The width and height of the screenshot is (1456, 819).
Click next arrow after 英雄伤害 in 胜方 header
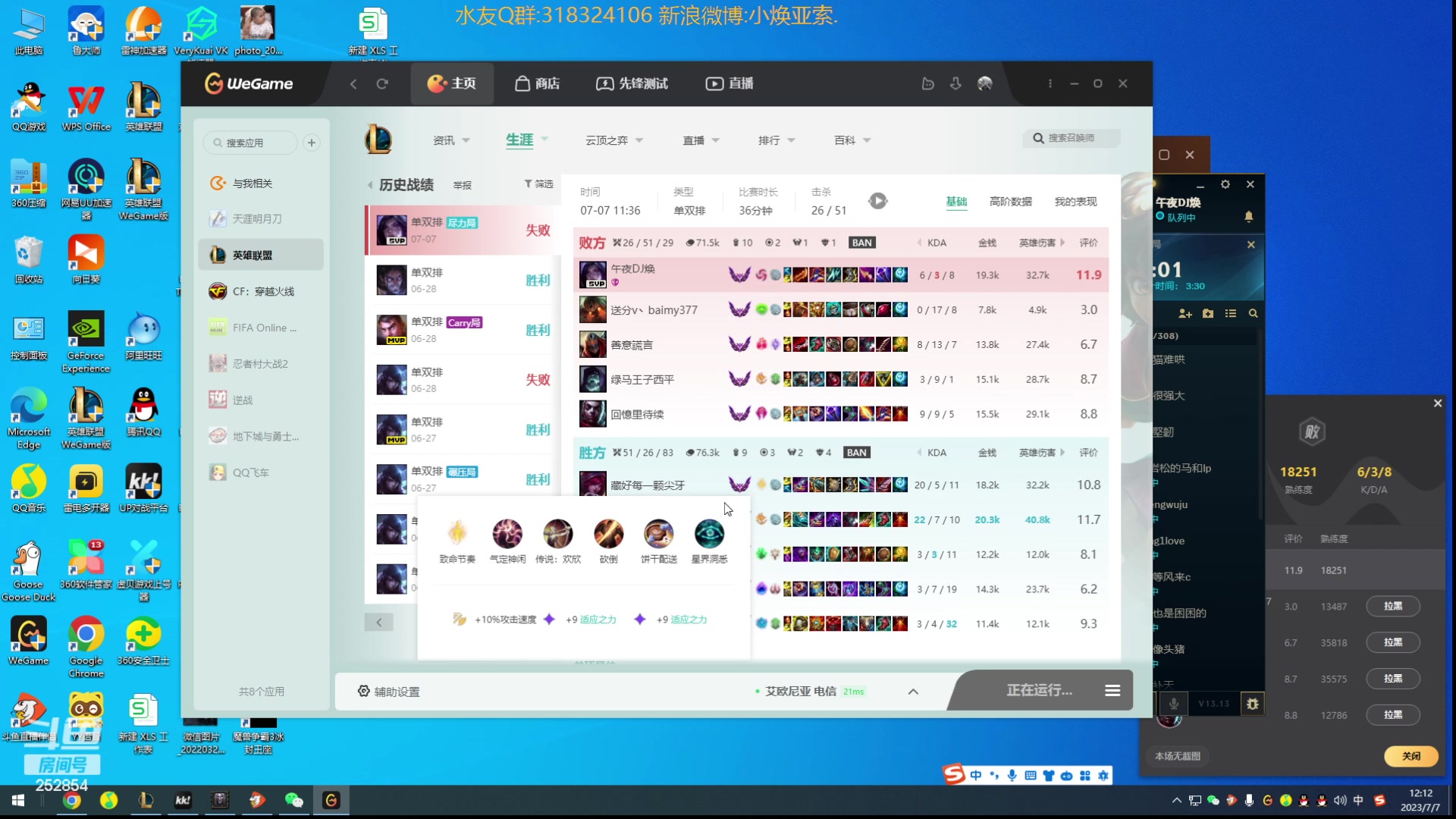coord(1062,453)
